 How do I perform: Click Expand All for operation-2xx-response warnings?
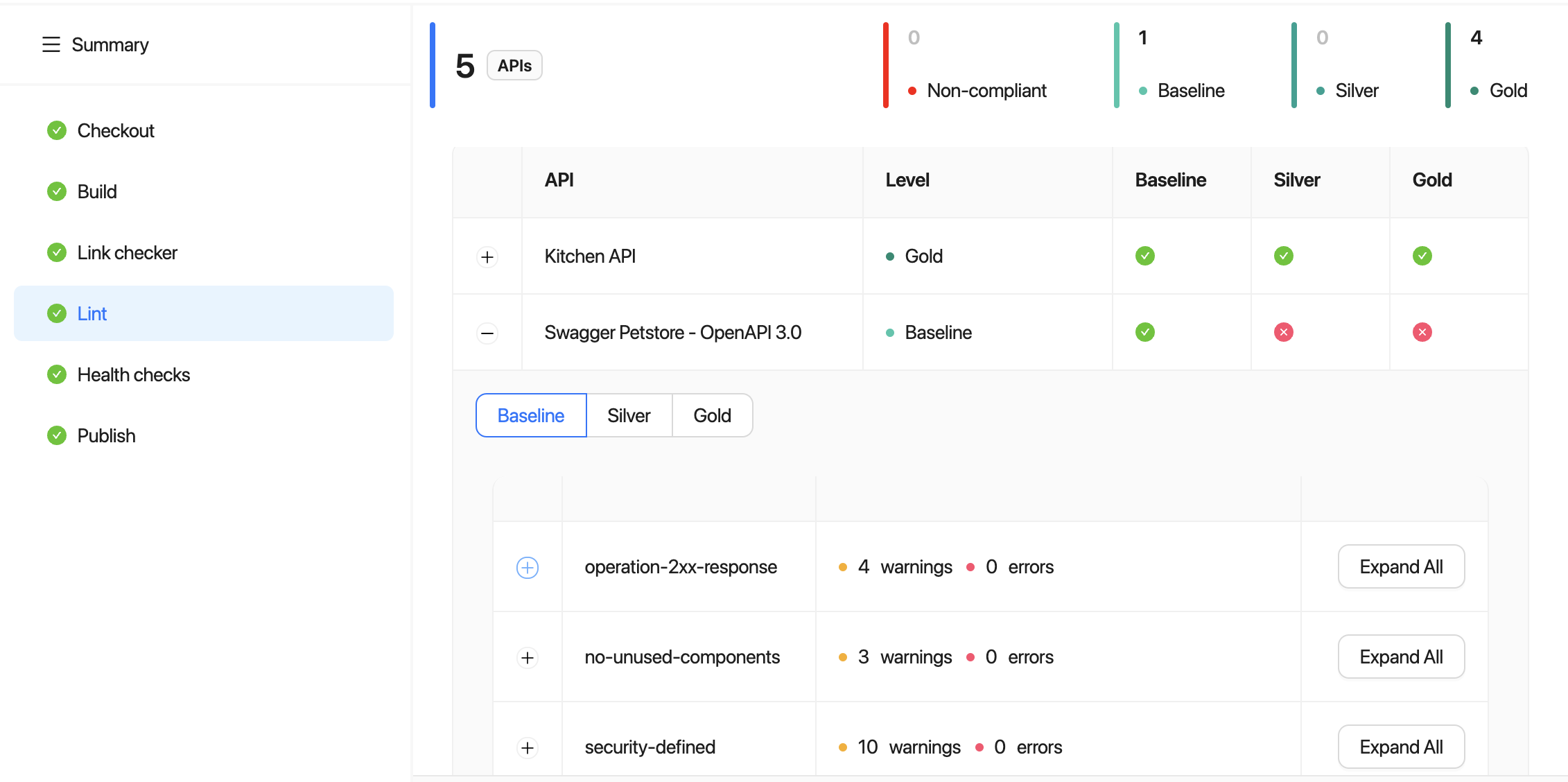tap(1400, 567)
